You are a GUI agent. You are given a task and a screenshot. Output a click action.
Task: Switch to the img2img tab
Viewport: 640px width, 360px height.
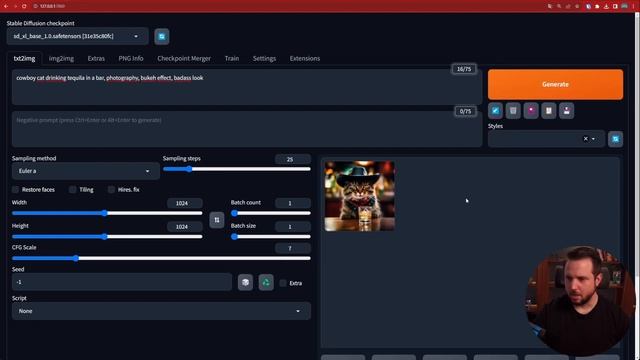coord(61,58)
